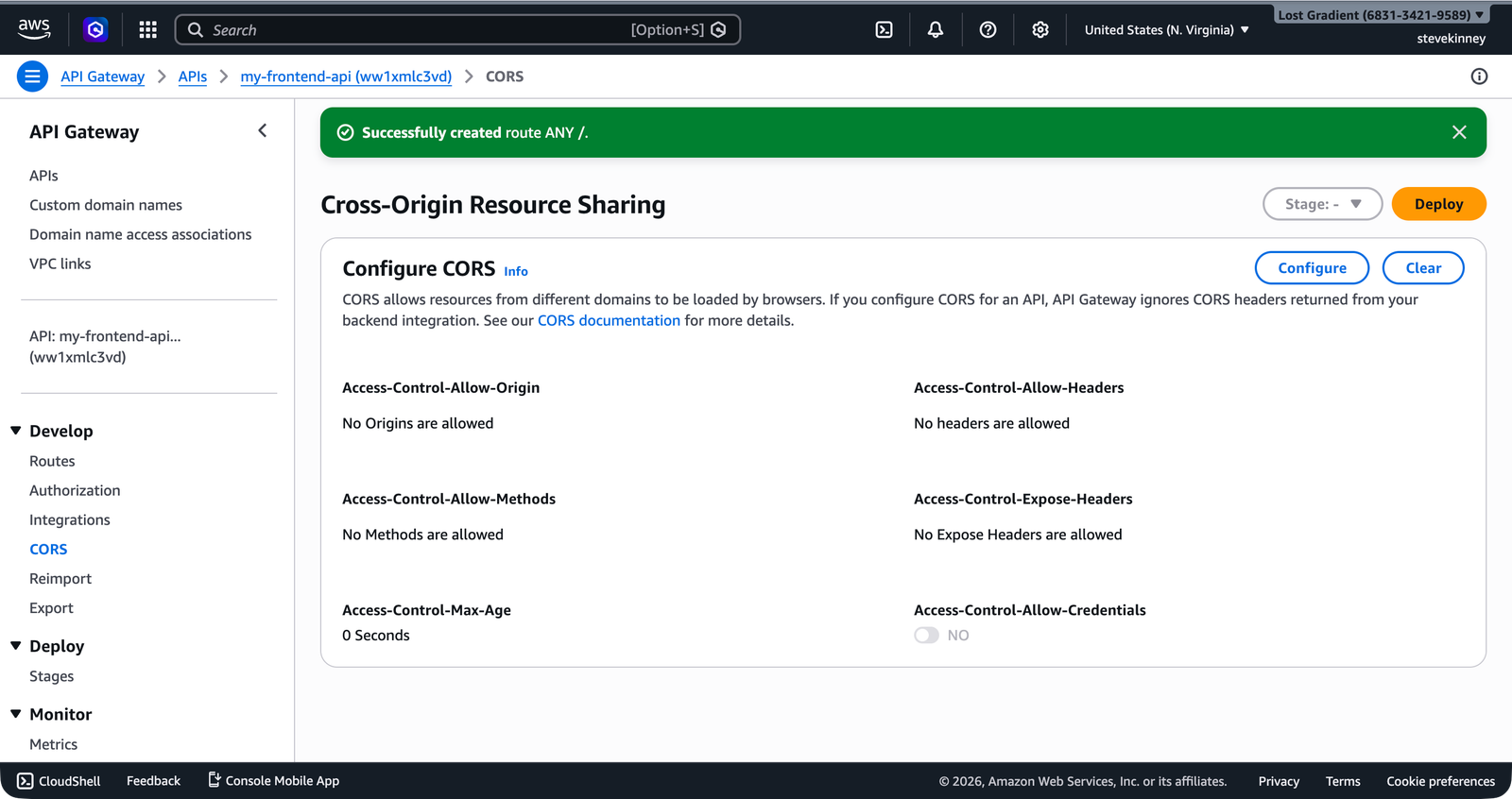Collapse the Monitor section
Image resolution: width=1512 pixels, height=799 pixels.
[x=16, y=714]
